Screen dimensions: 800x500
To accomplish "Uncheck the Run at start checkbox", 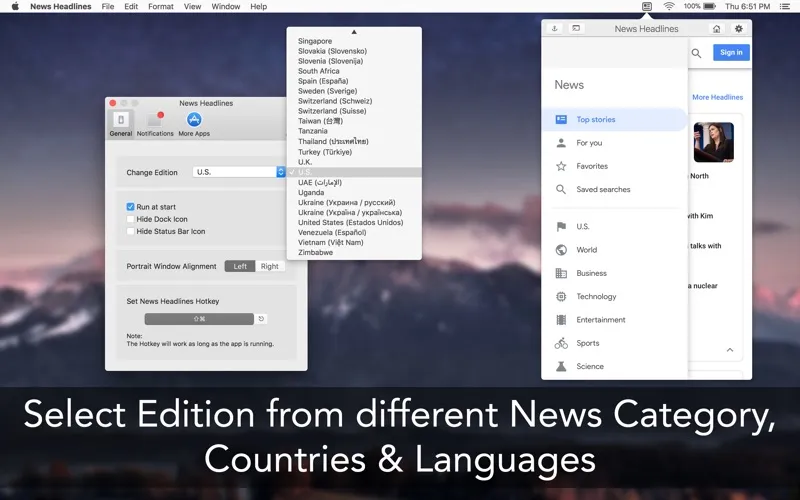I will coord(131,207).
